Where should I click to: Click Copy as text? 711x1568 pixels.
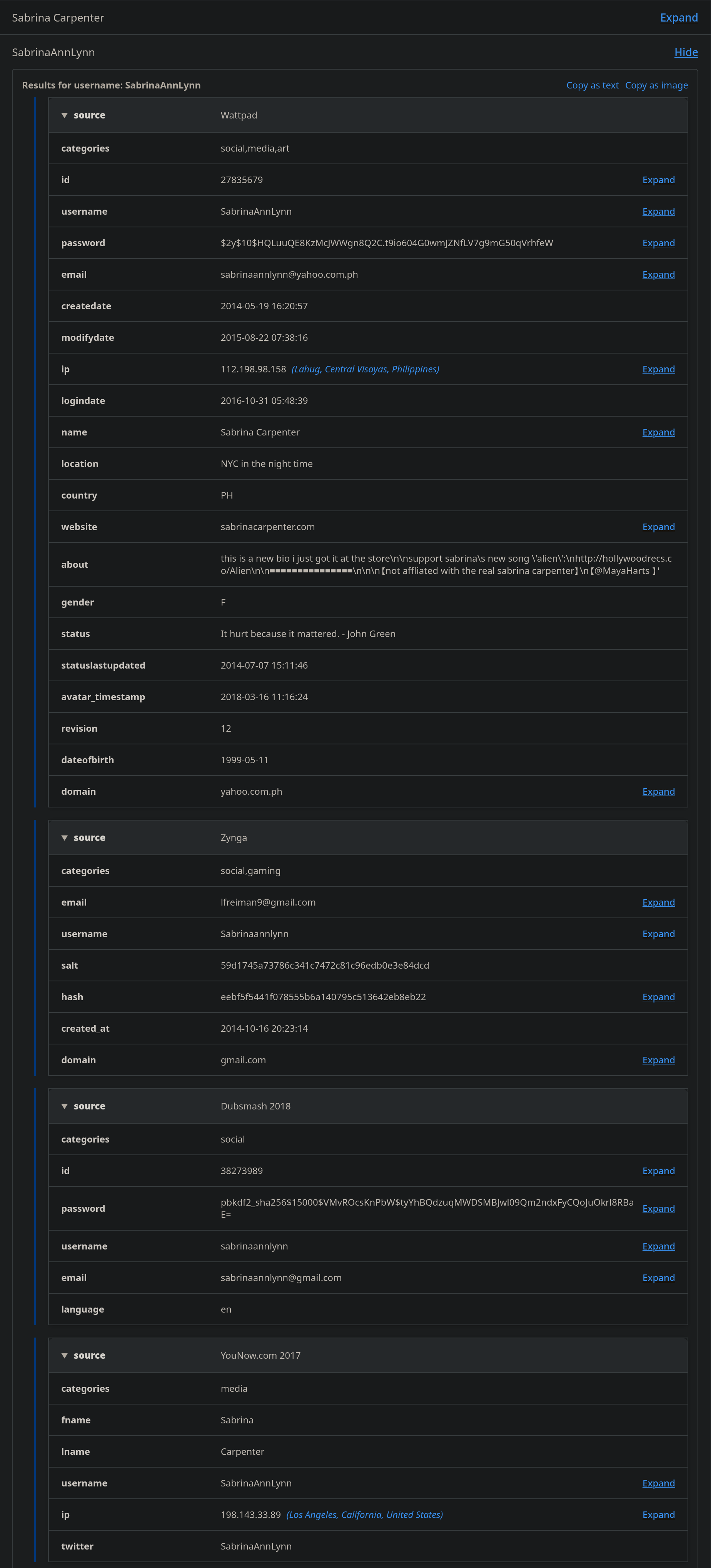tap(592, 85)
